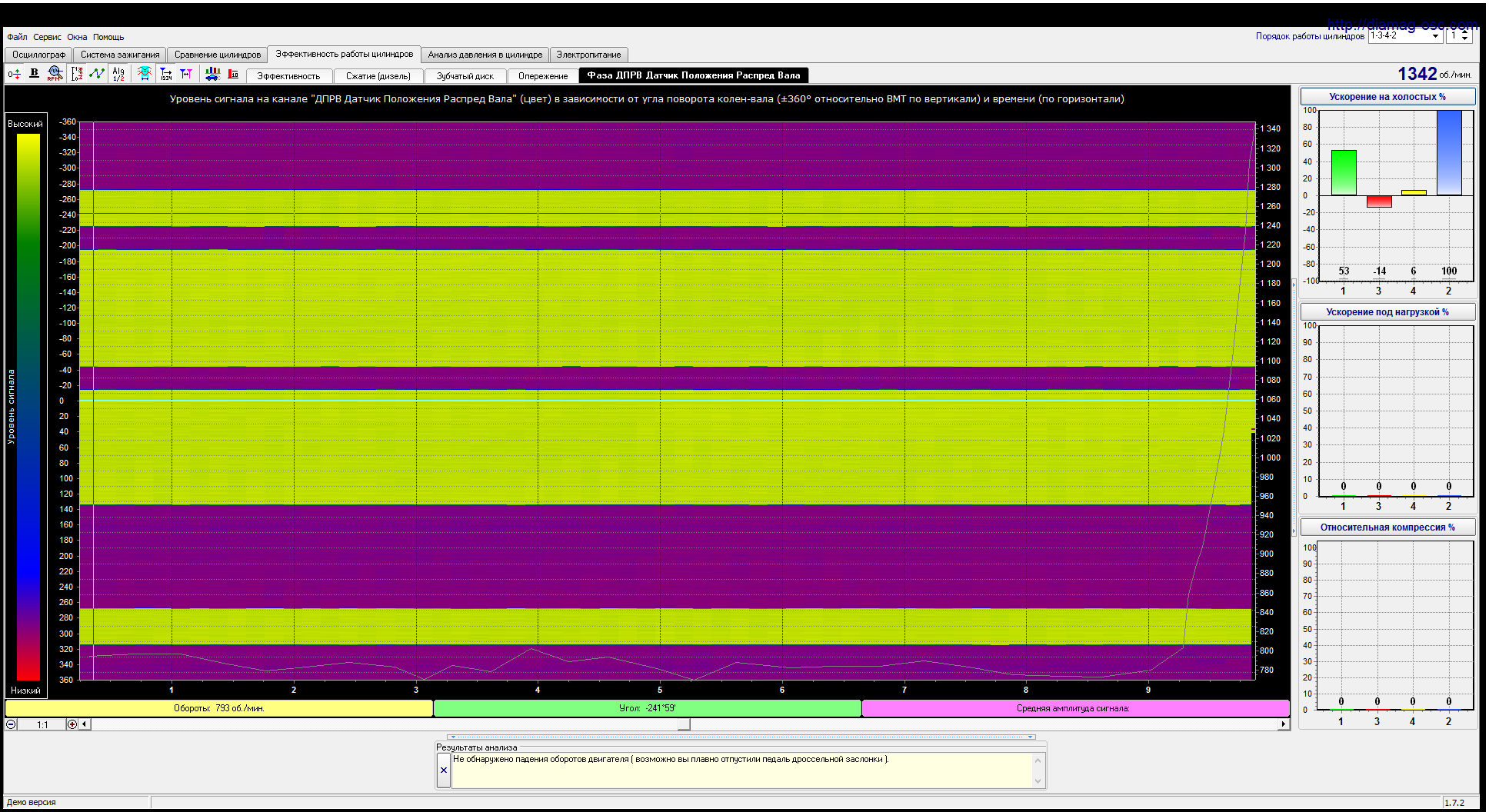
Task: Select the Эффективность работы цилиндров tab
Action: pyautogui.click(x=345, y=54)
